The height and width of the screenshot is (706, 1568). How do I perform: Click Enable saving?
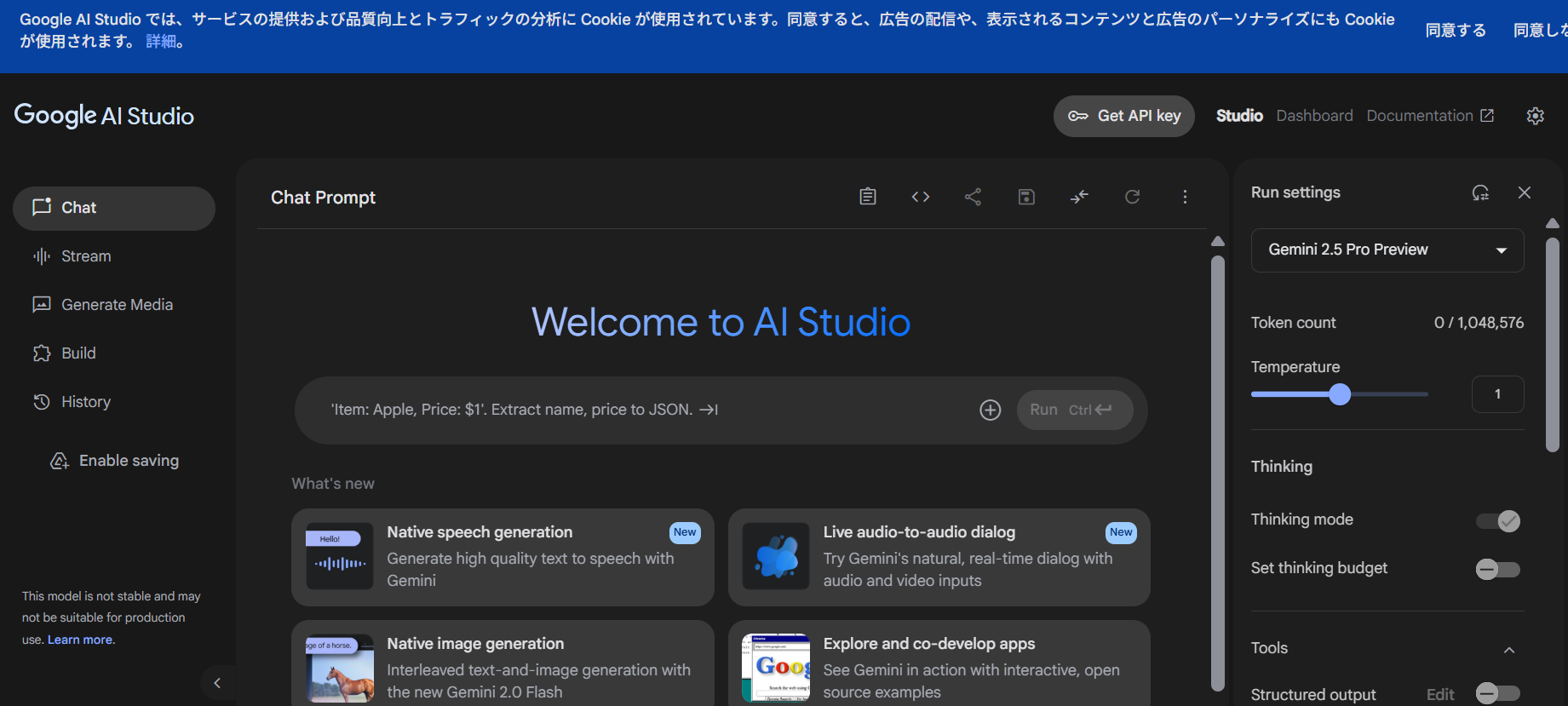click(x=114, y=461)
